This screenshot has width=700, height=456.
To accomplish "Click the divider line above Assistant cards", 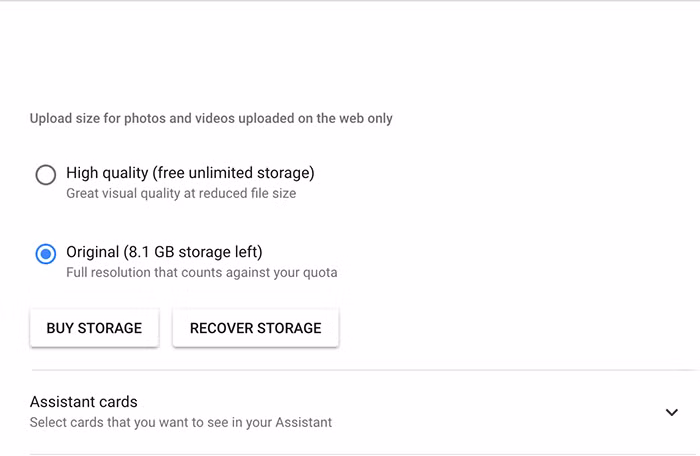I will pos(360,370).
